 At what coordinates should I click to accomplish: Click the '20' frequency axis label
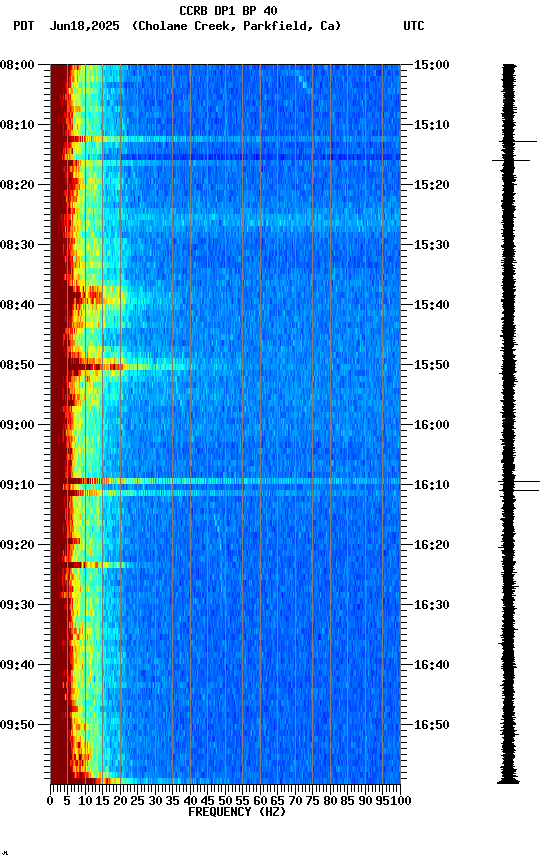120,801
